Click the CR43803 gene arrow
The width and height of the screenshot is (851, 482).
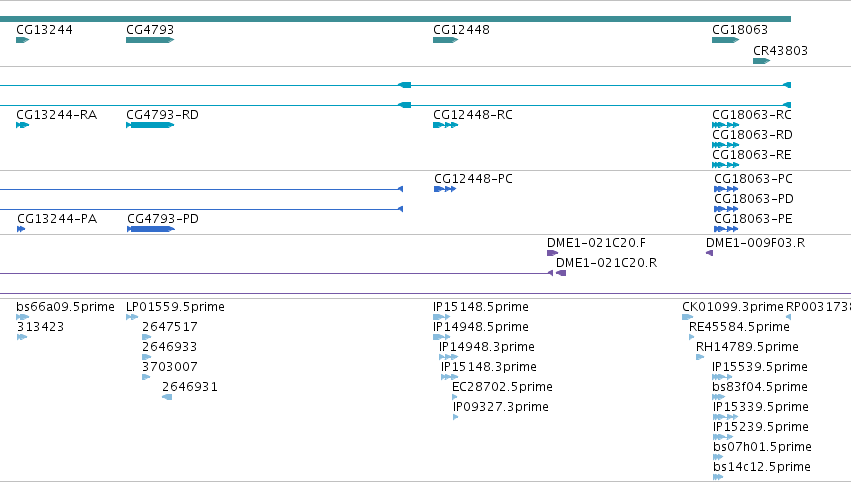tap(761, 61)
